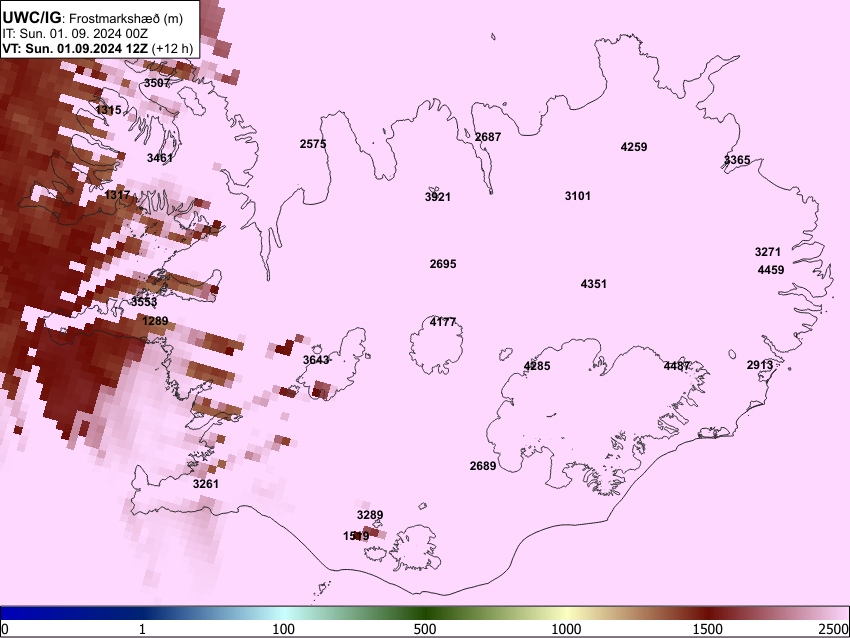This screenshot has height=638, width=850.
Task: Select the colour scale tick label 1
Action: pyautogui.click(x=142, y=629)
